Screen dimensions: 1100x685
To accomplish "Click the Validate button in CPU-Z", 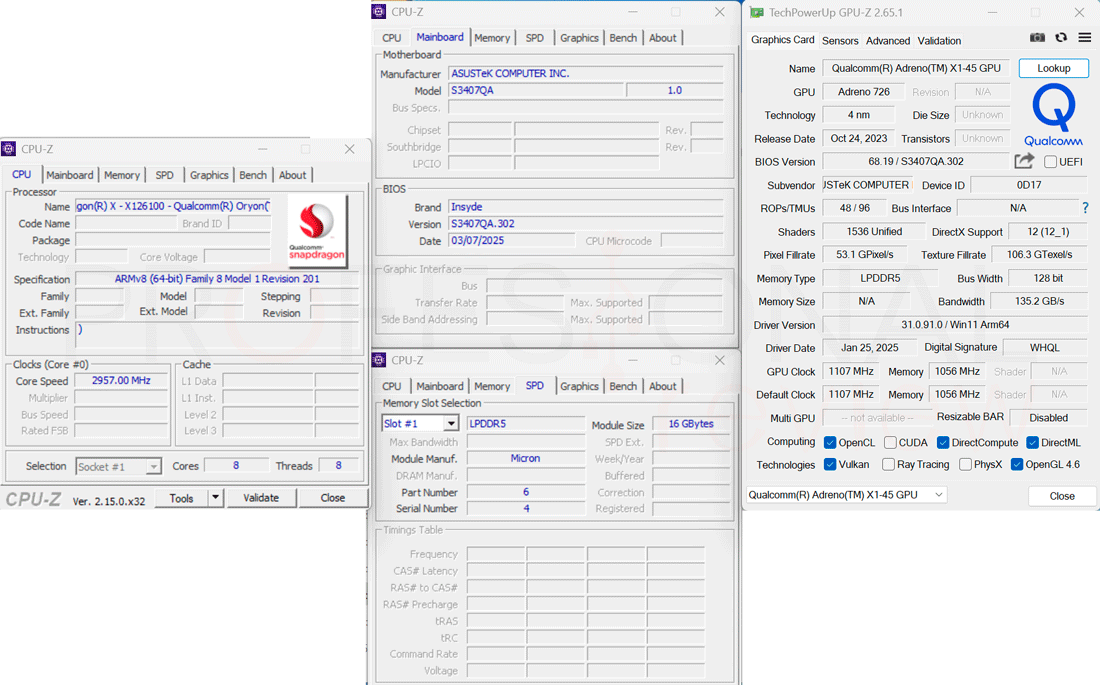I will click(x=261, y=498).
